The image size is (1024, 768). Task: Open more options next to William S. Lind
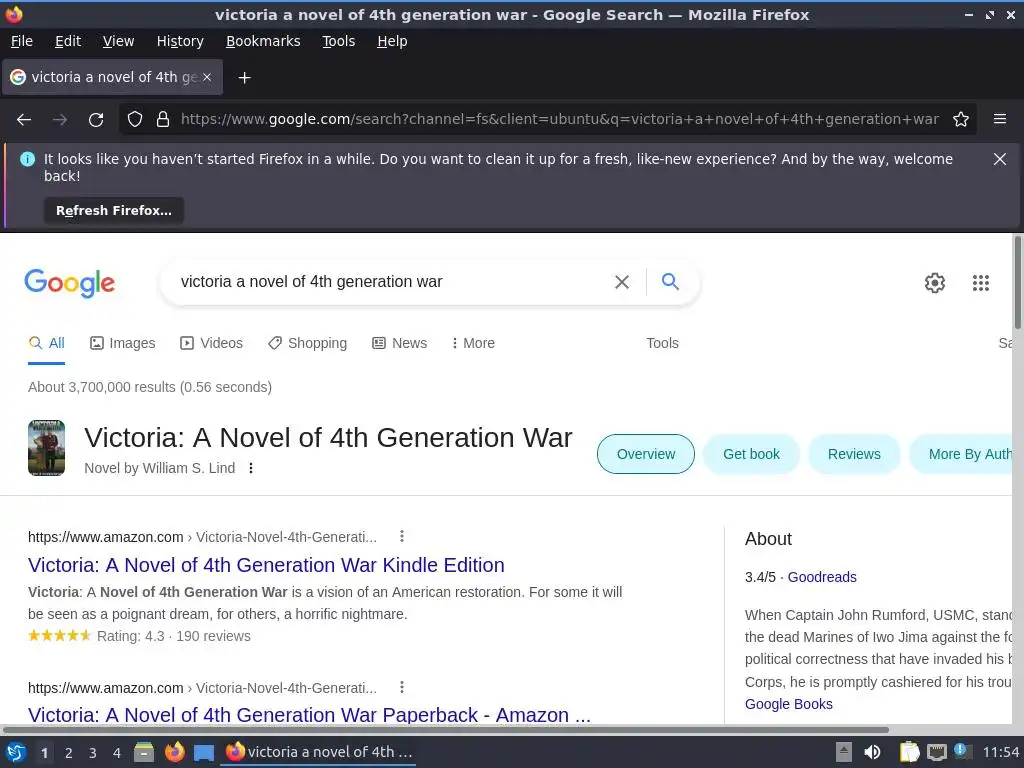[251, 468]
